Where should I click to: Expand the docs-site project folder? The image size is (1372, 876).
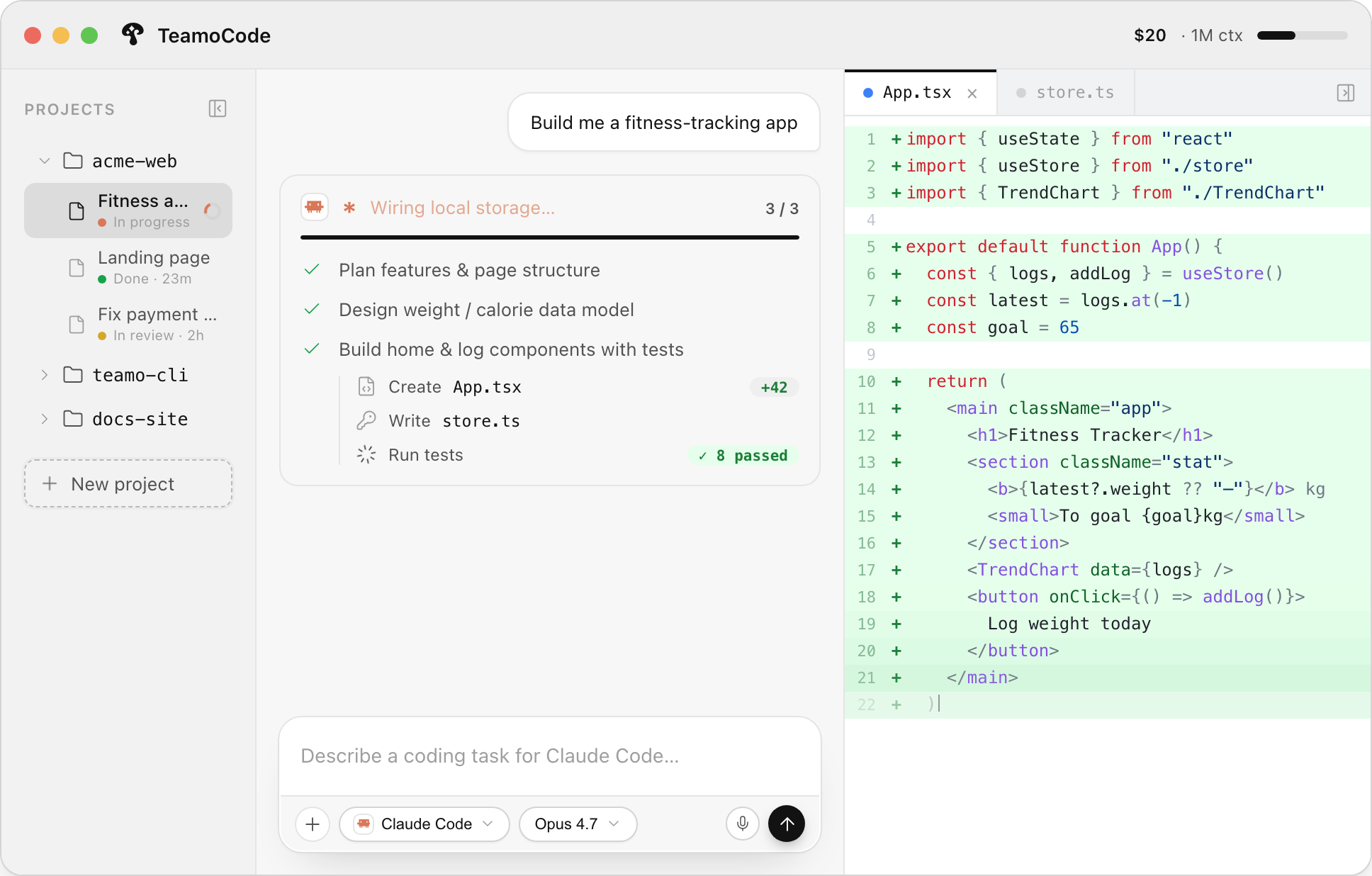[45, 419]
